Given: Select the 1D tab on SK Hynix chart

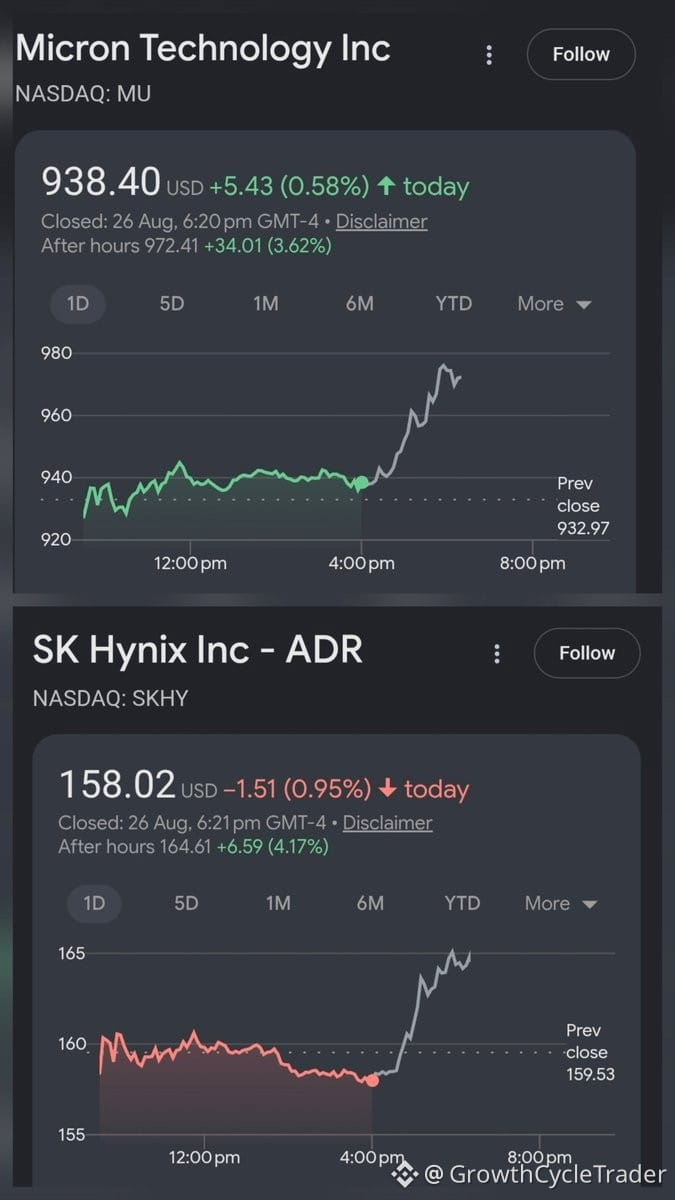Looking at the screenshot, I should point(94,904).
